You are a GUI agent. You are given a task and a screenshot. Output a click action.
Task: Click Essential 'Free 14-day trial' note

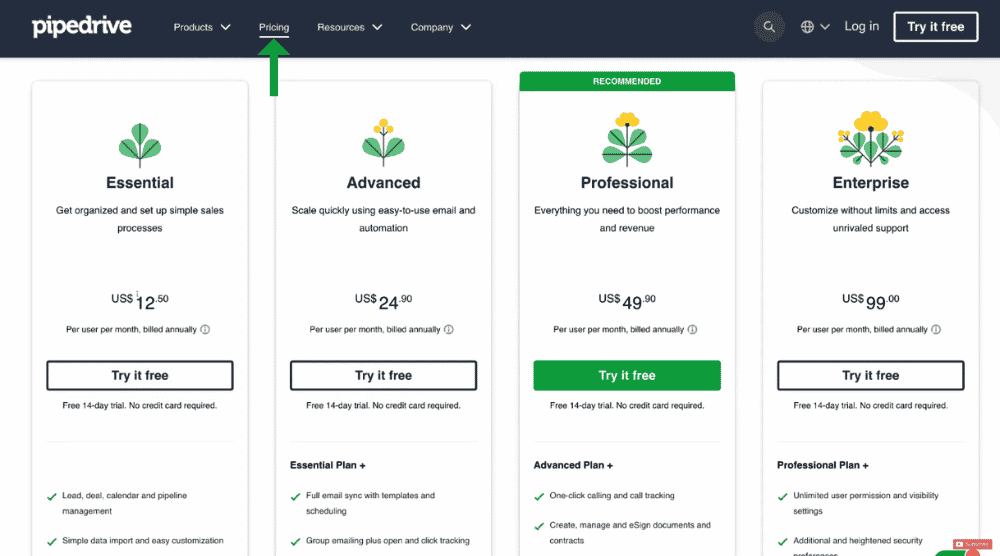pyautogui.click(x=140, y=406)
